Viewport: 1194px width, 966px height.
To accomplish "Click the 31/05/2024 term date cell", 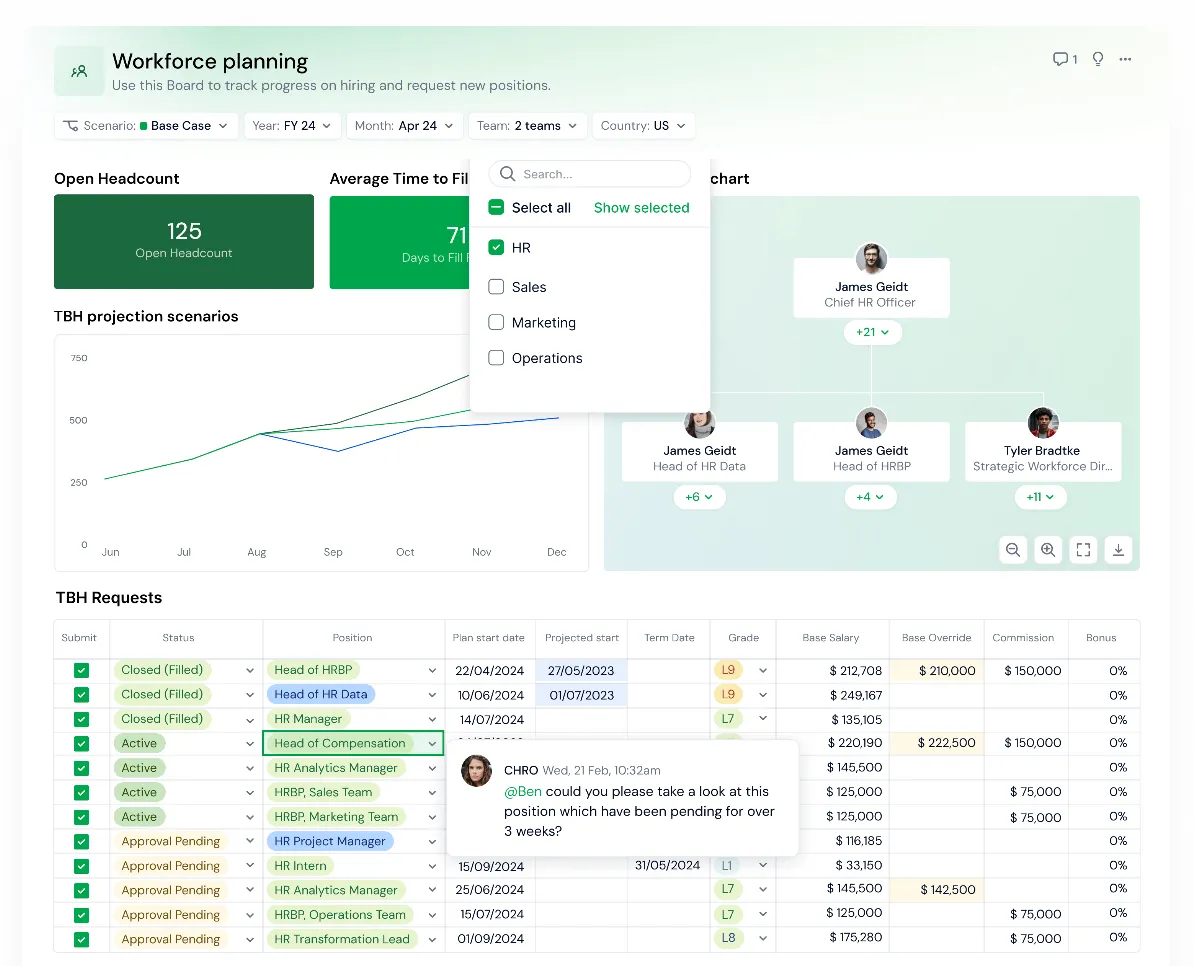I will point(668,866).
